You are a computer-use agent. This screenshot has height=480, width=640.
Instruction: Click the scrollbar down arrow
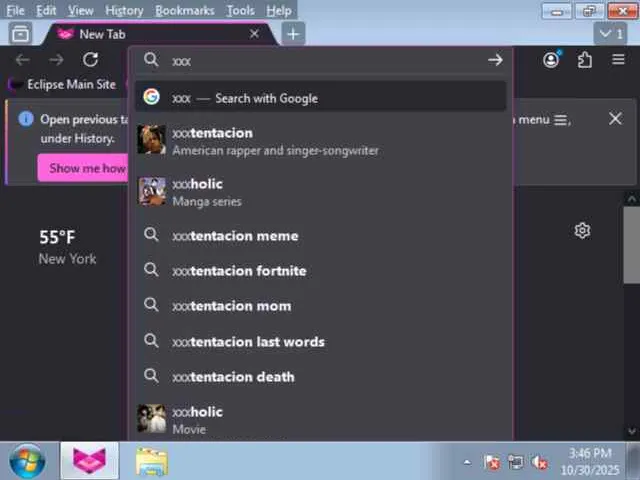click(x=631, y=431)
